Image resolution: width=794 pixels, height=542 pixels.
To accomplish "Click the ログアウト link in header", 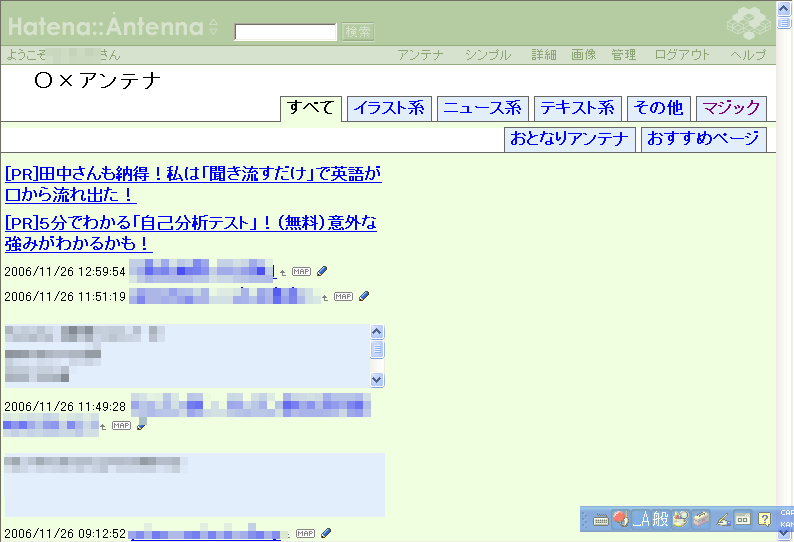I will pyautogui.click(x=682, y=55).
